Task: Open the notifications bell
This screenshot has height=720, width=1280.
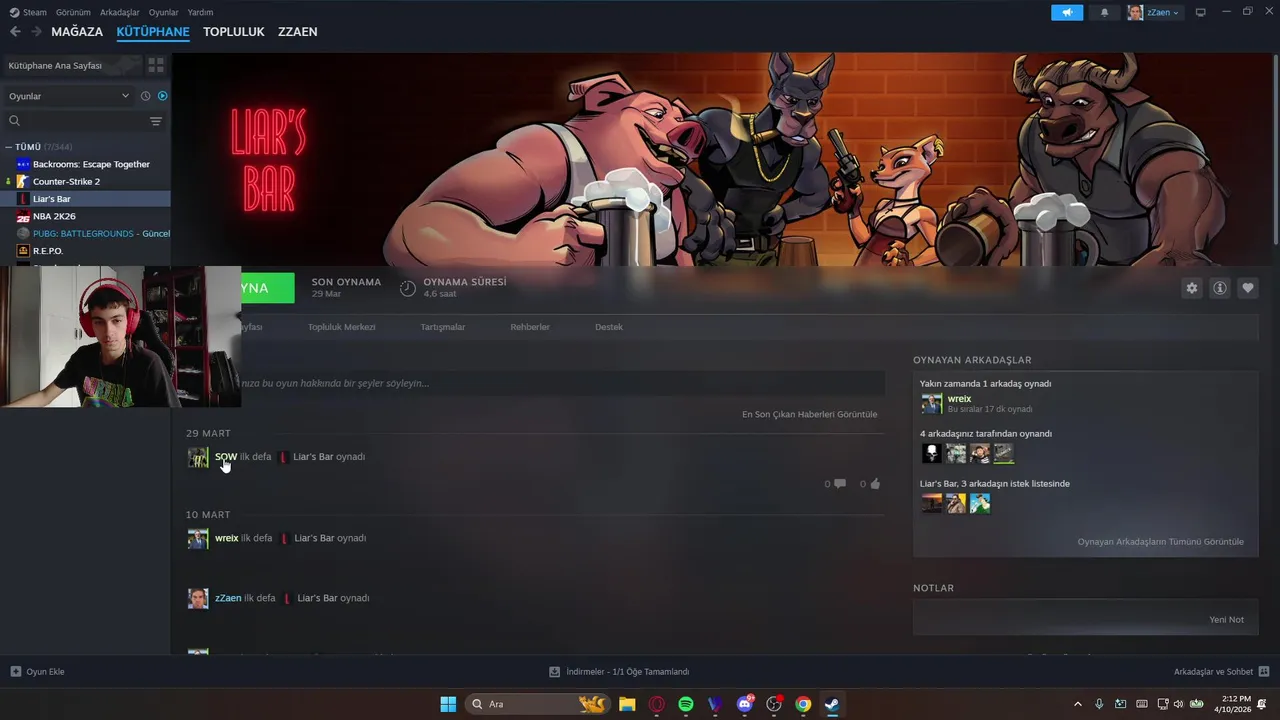Action: [1104, 12]
